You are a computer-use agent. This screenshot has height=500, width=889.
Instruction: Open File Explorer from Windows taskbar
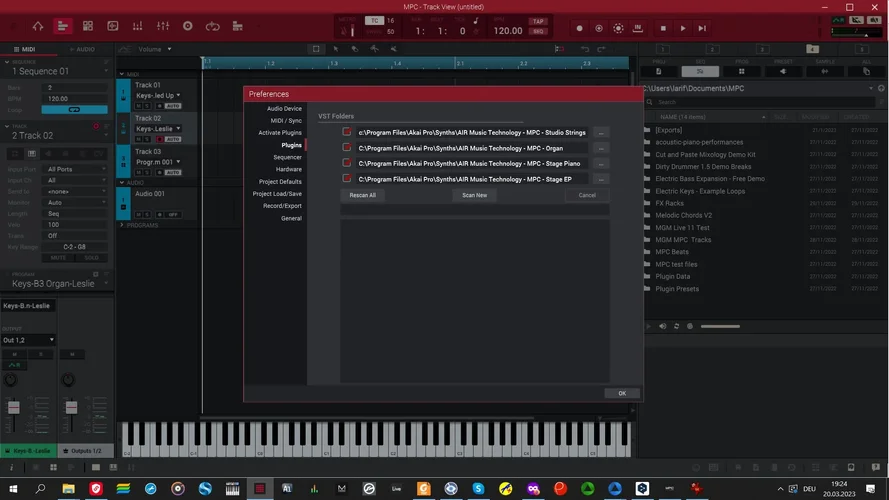click(x=68, y=488)
